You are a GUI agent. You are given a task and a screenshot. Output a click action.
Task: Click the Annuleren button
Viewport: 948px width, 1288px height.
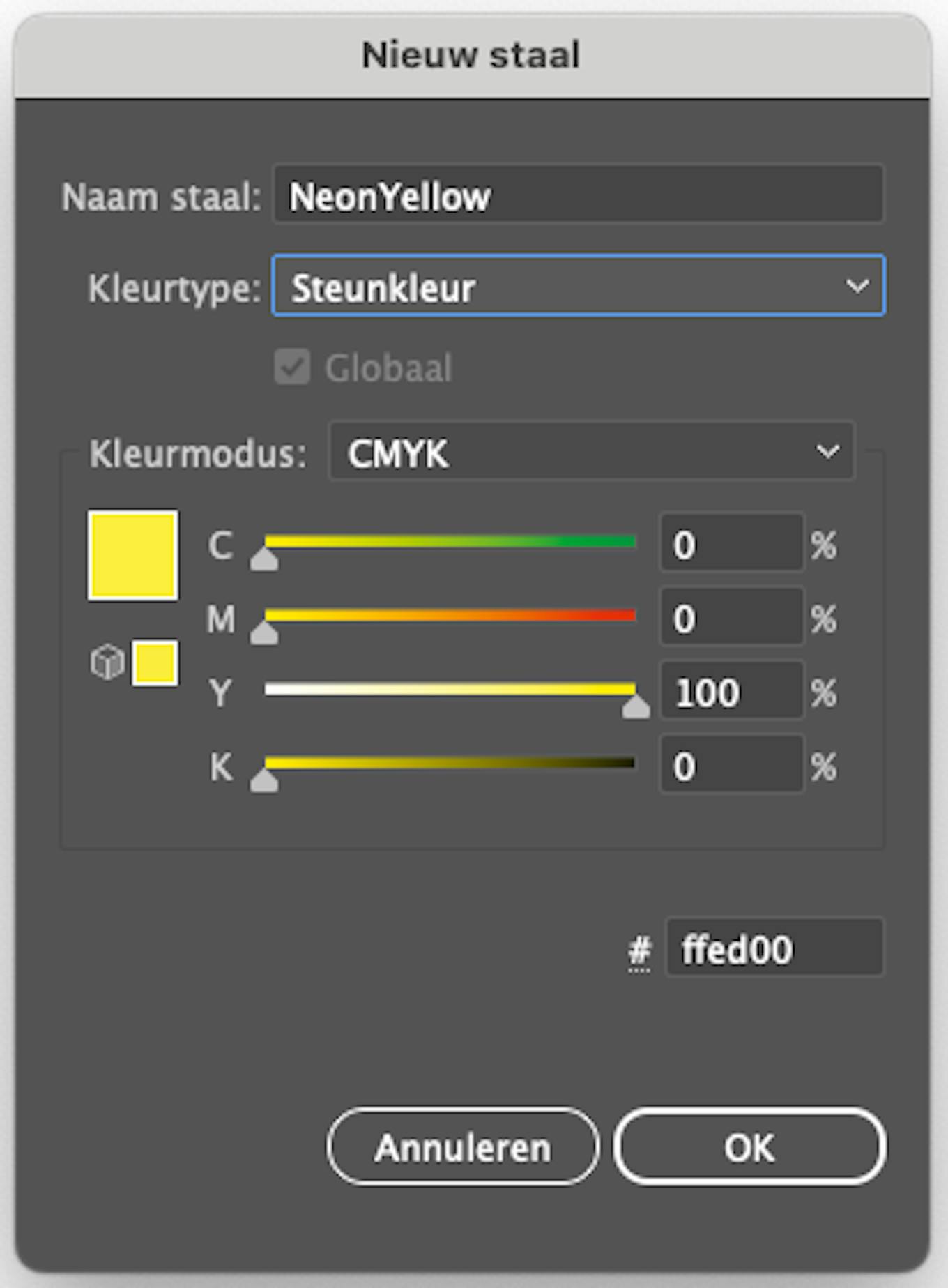463,1147
